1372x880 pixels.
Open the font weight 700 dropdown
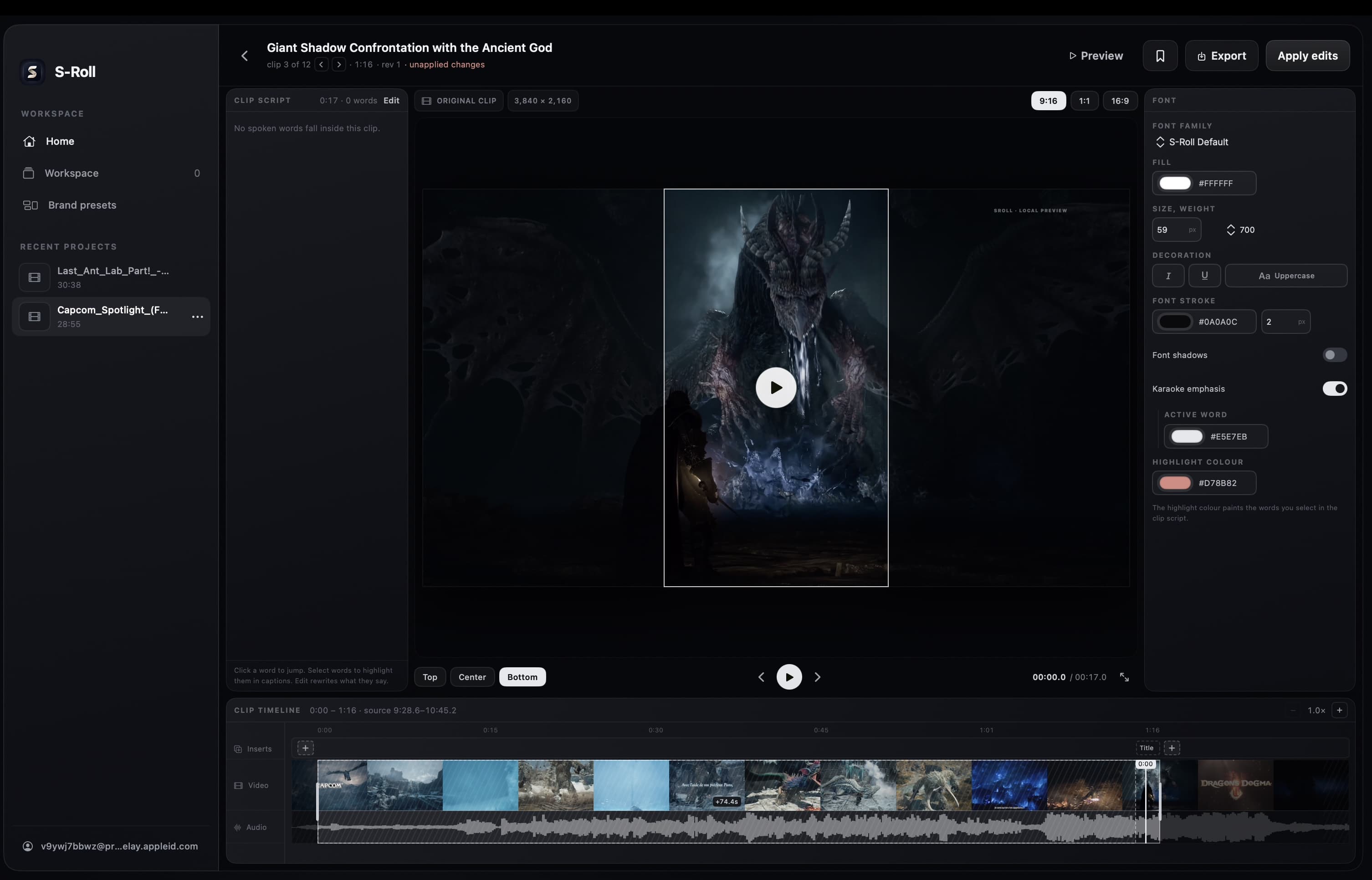(x=1240, y=230)
